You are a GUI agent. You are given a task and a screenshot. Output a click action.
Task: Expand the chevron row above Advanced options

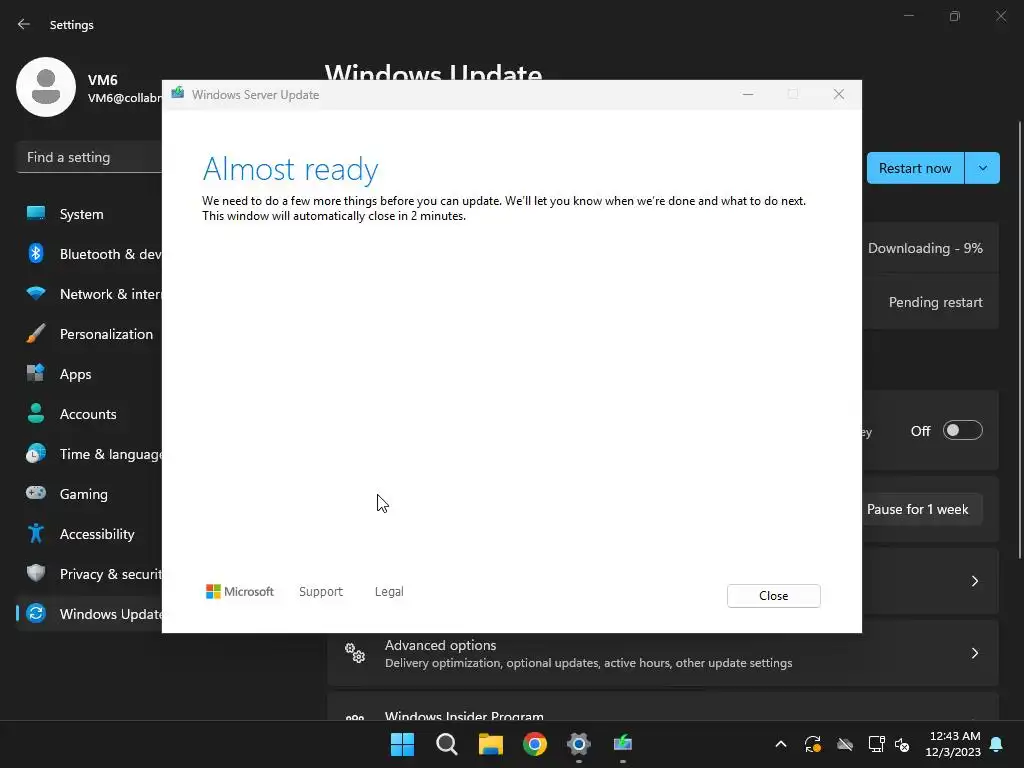[974, 581]
